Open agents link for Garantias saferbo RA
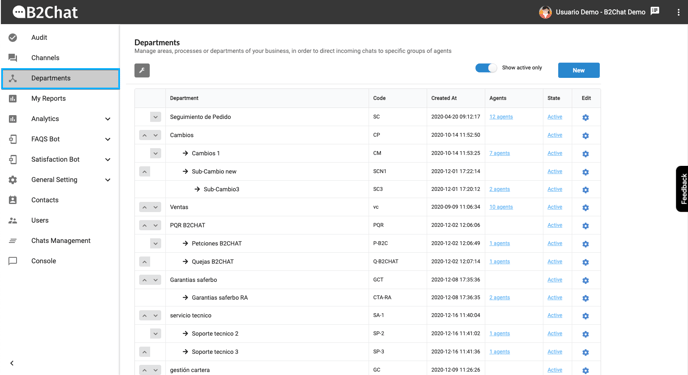 500,298
